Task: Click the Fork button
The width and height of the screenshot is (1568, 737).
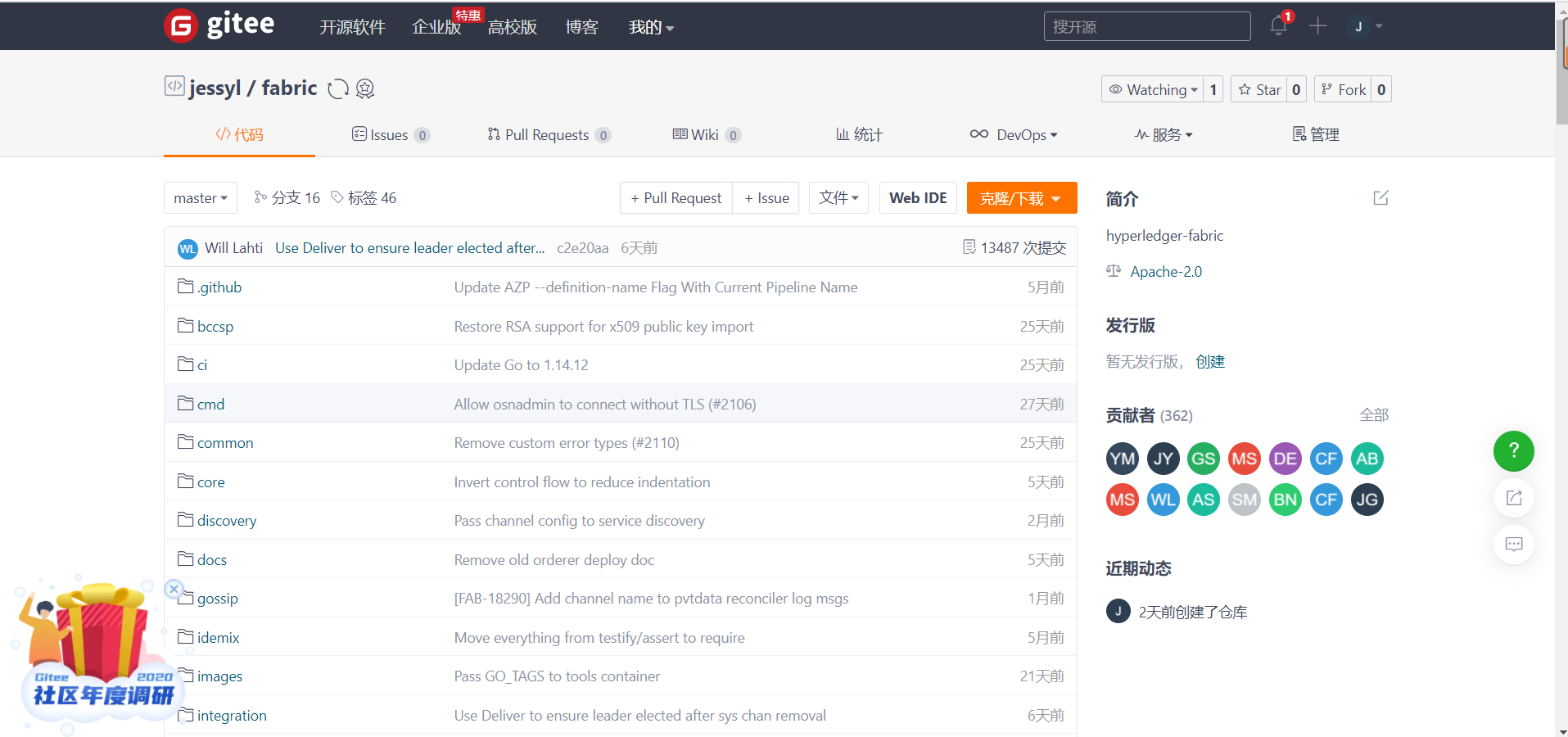Action: pyautogui.click(x=1344, y=89)
